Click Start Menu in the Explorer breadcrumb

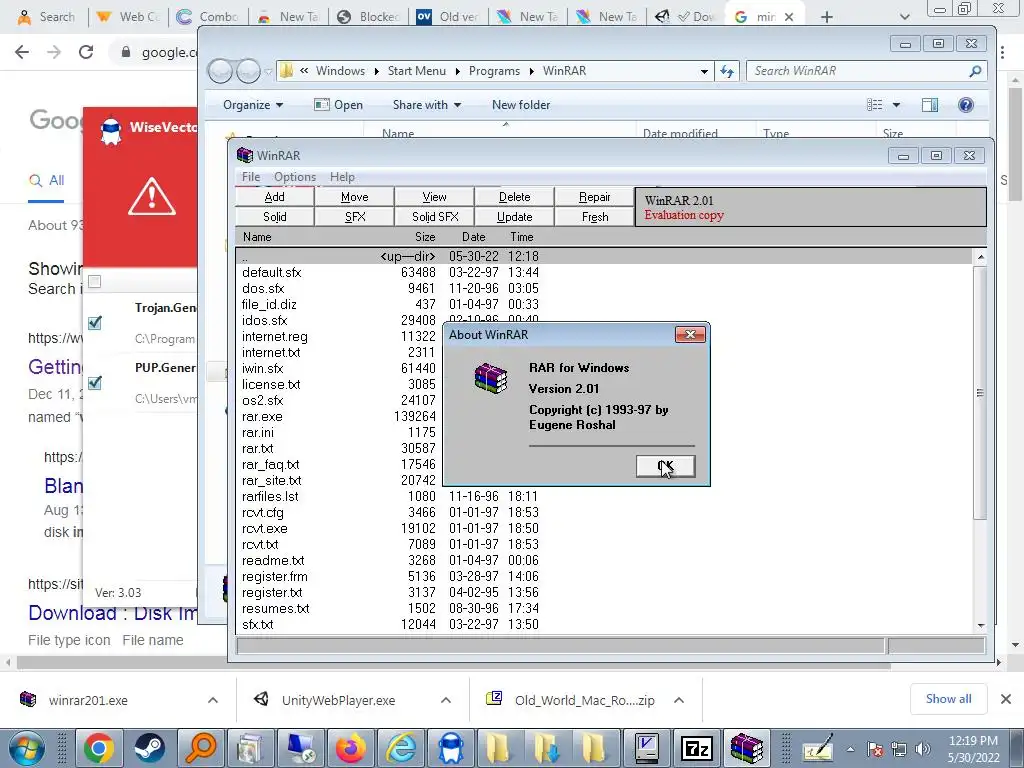point(417,71)
